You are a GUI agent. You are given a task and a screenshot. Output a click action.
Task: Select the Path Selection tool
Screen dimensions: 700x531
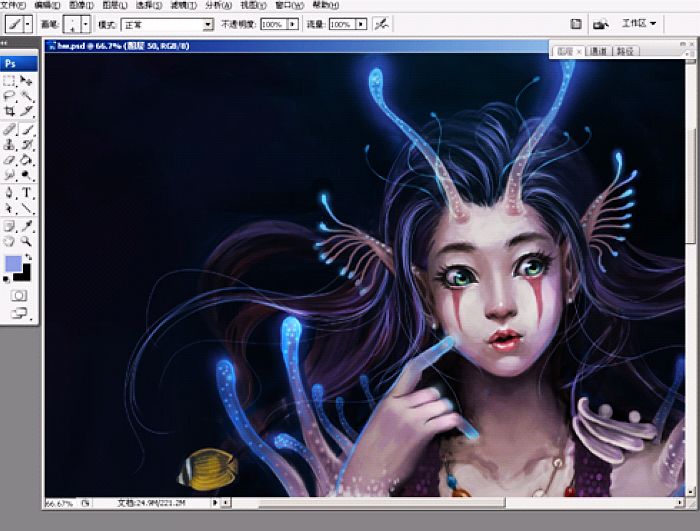(9, 208)
